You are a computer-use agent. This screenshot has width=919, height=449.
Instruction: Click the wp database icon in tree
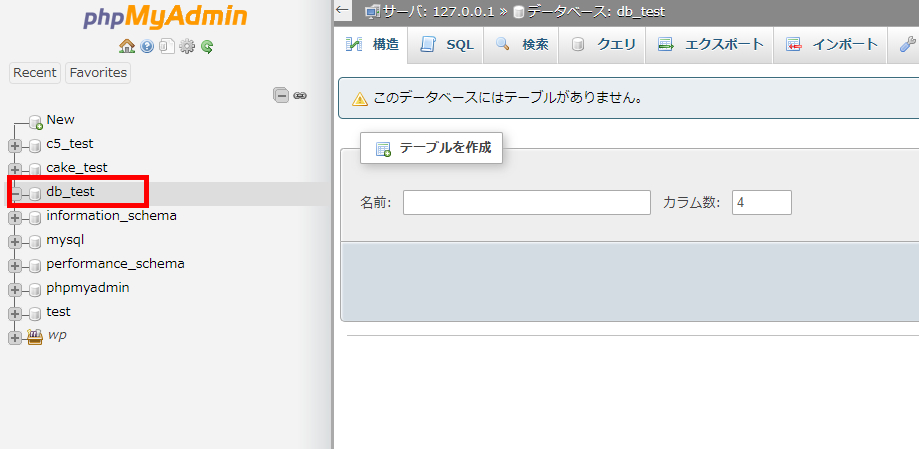click(35, 336)
